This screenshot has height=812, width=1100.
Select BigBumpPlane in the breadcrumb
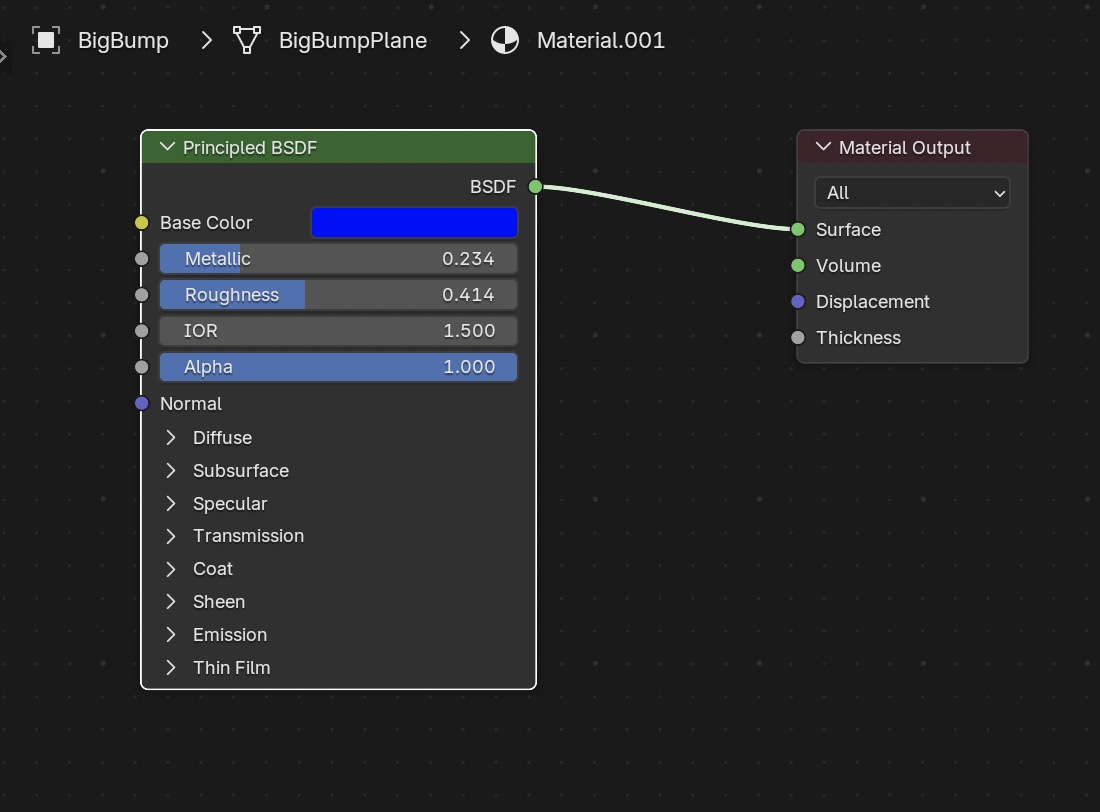click(353, 41)
